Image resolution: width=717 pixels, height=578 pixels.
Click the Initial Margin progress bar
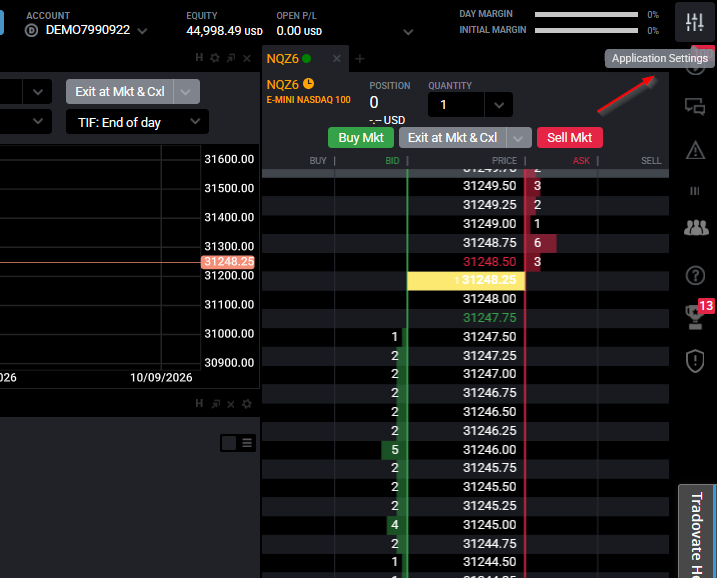(586, 31)
